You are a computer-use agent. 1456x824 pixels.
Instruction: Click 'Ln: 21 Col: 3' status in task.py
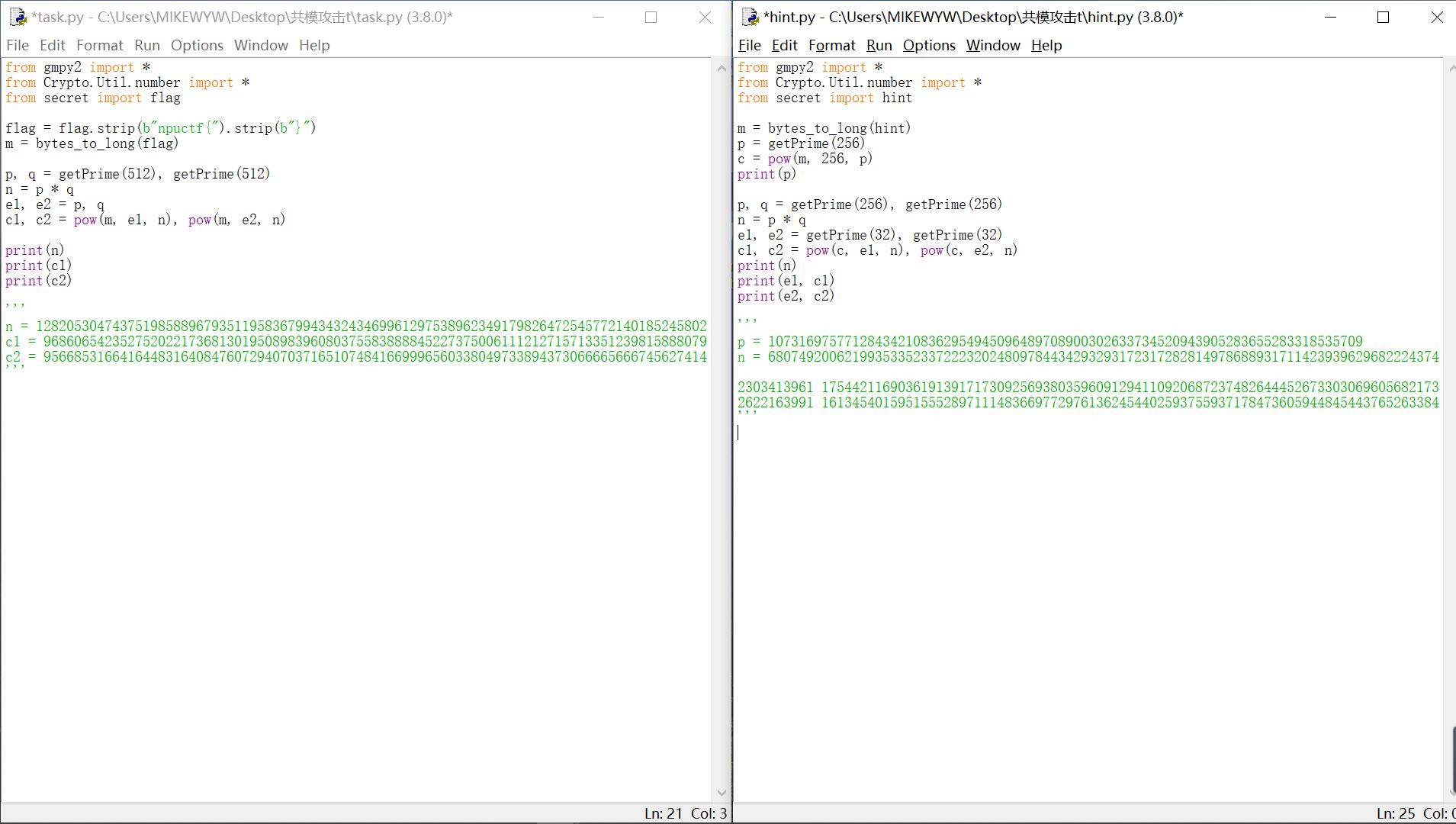pos(686,813)
